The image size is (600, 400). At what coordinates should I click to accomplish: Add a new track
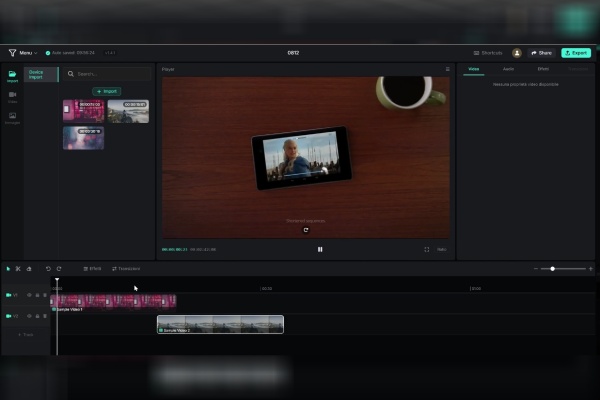click(x=26, y=335)
